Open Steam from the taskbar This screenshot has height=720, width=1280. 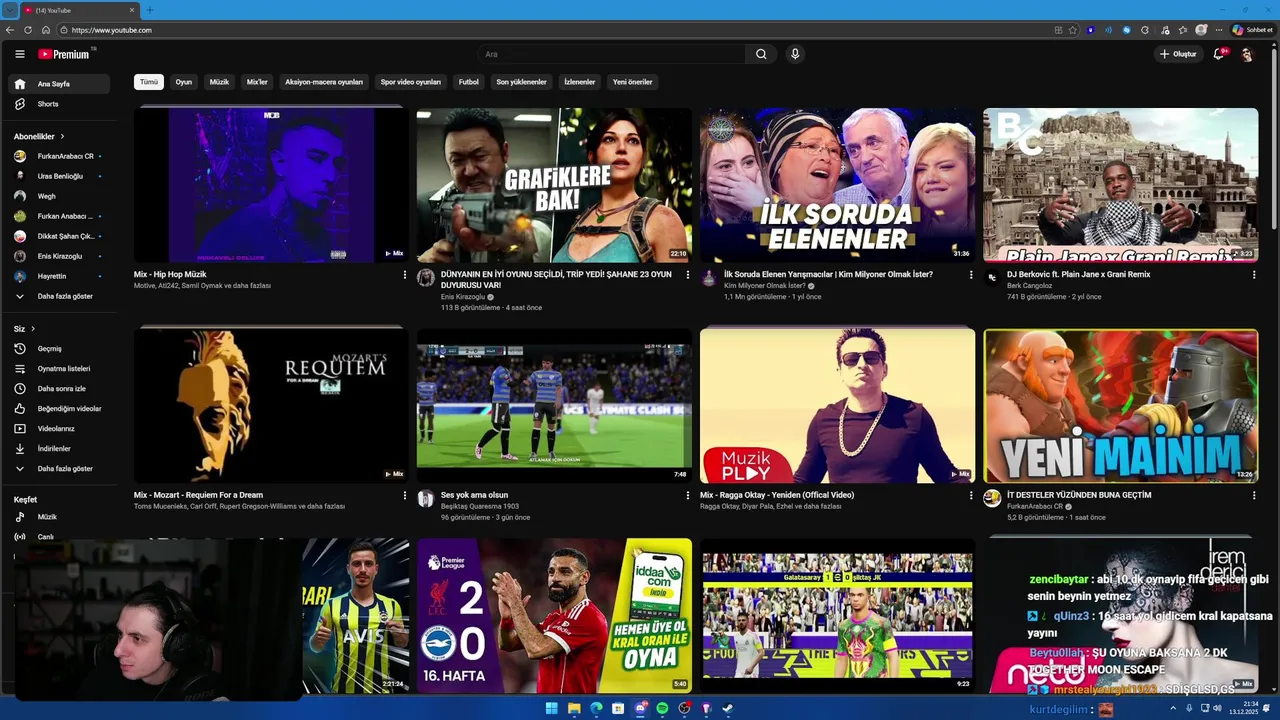728,709
